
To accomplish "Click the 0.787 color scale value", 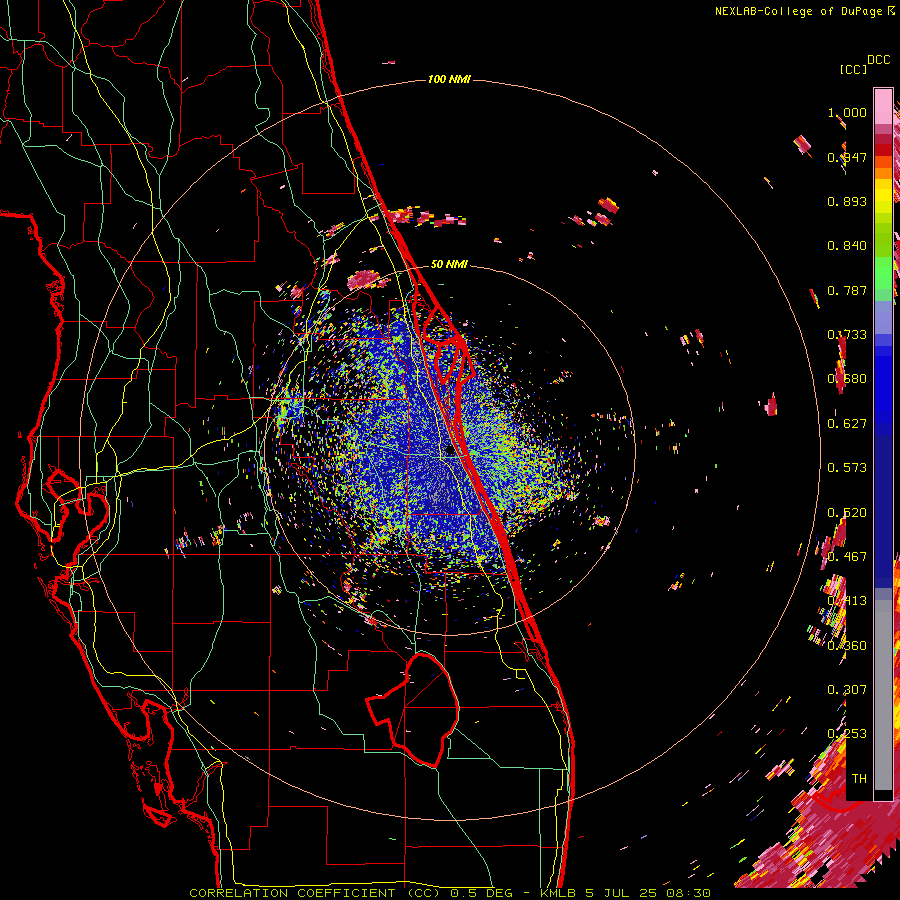I will point(847,290).
